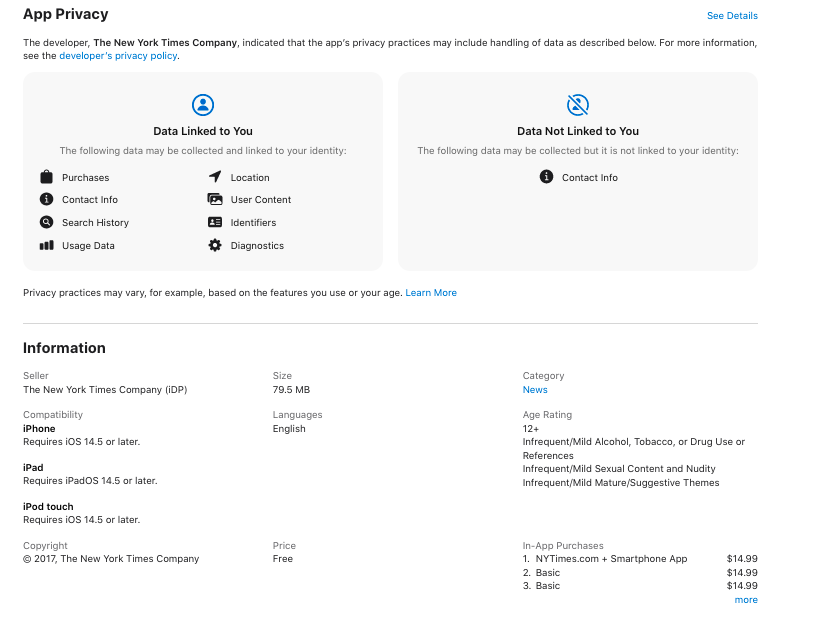Viewport: 818px width, 623px height.
Task: Click the Identifiers ID card icon
Action: 215,222
